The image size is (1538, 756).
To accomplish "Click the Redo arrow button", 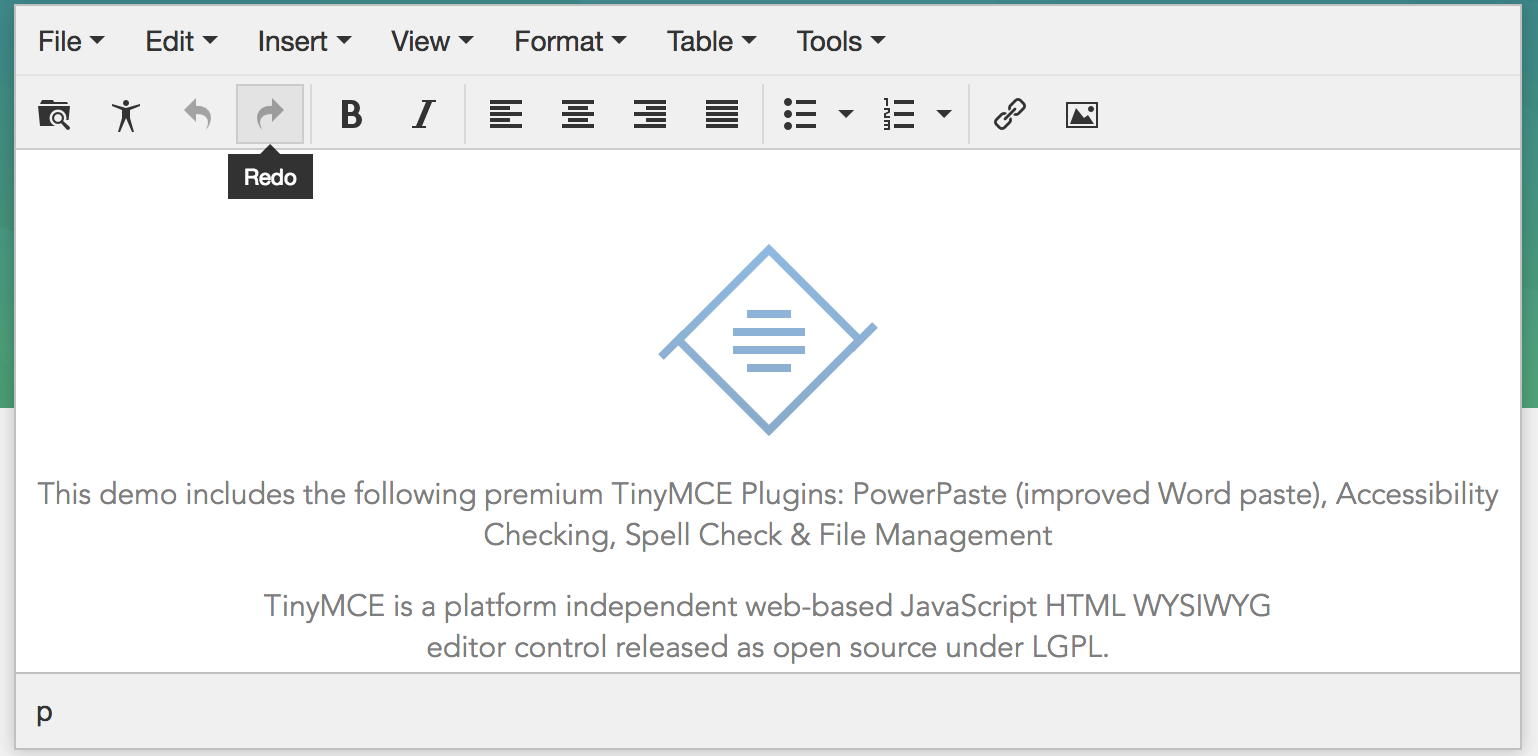I will [270, 115].
